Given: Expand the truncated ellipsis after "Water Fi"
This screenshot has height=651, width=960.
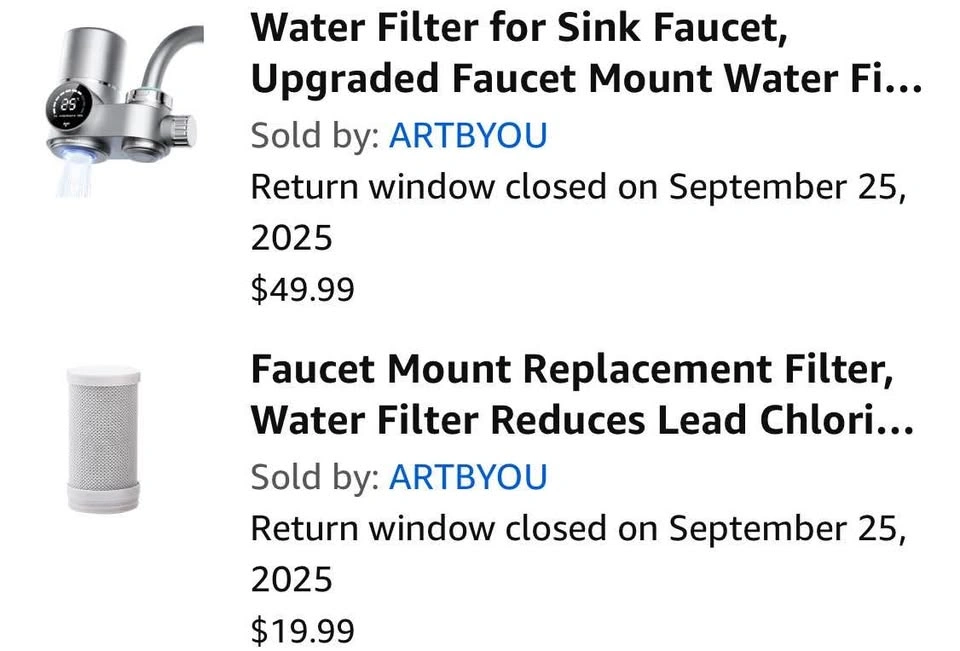Looking at the screenshot, I should (906, 80).
